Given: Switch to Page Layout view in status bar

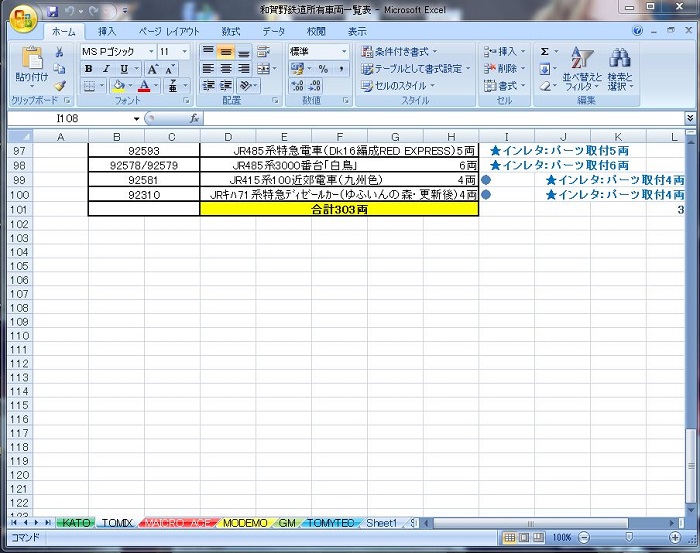Looking at the screenshot, I should click(x=524, y=537).
